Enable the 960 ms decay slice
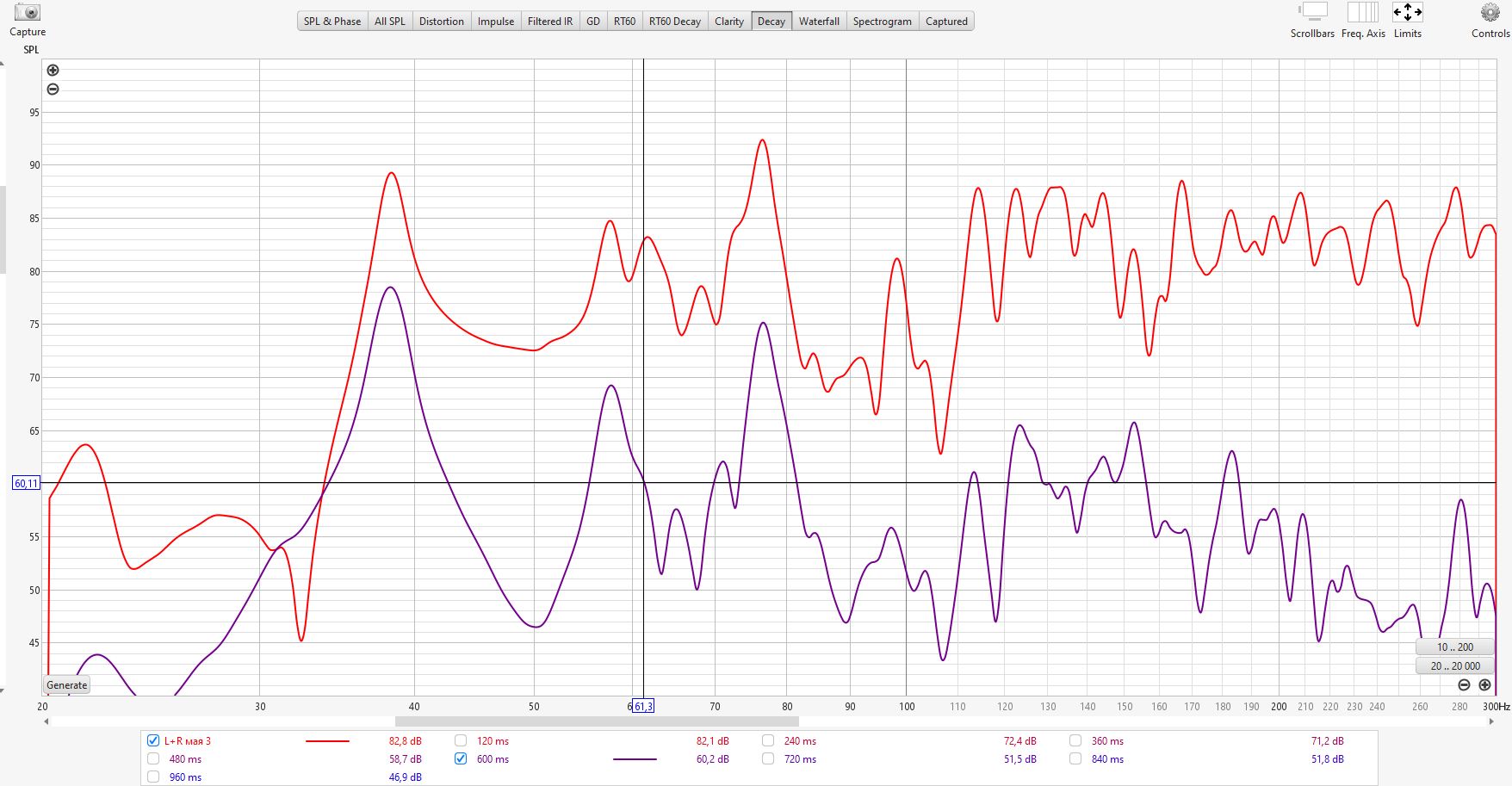This screenshot has width=1512, height=786. 153,777
